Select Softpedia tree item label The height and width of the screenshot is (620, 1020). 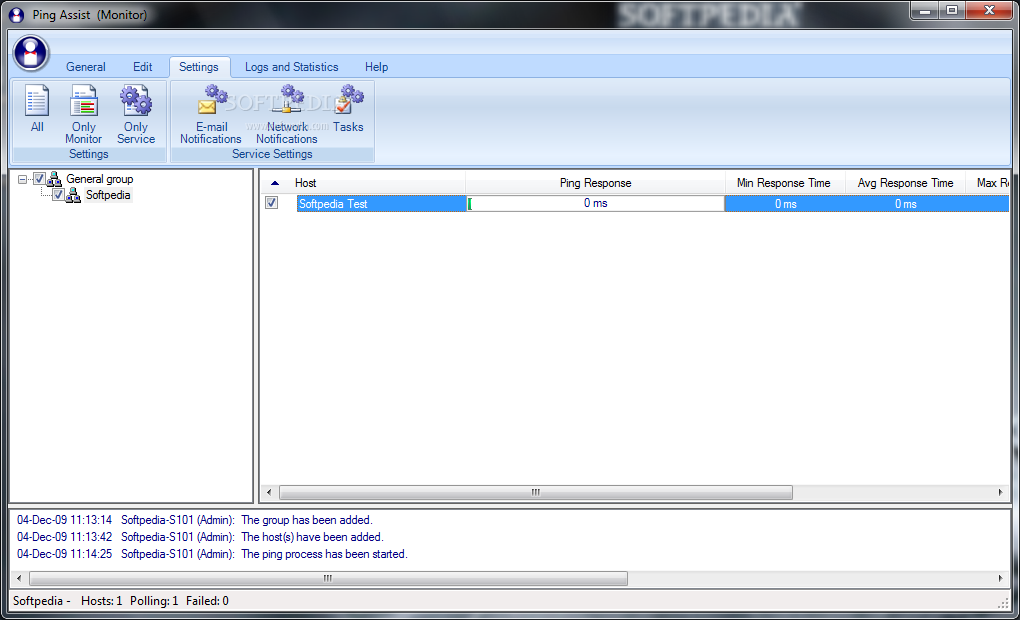pyautogui.click(x=108, y=195)
